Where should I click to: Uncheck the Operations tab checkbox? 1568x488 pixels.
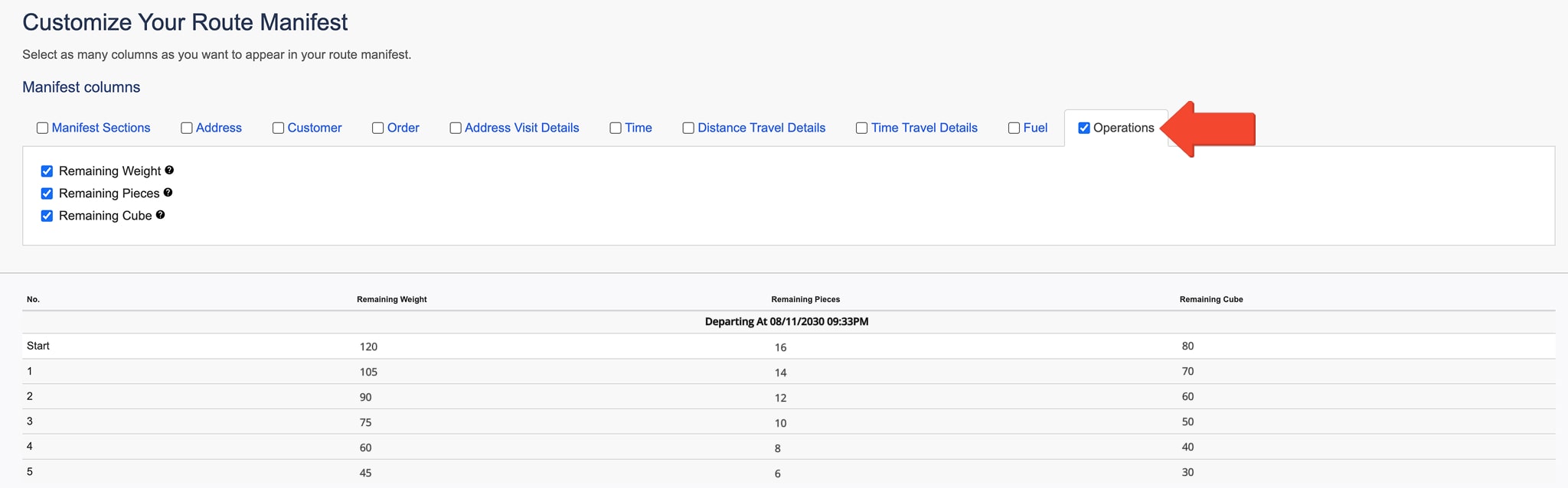[x=1084, y=128]
